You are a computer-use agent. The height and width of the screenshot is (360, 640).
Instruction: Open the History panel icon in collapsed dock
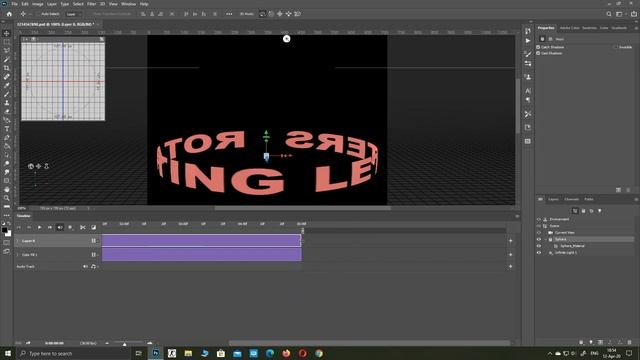[x=528, y=31]
